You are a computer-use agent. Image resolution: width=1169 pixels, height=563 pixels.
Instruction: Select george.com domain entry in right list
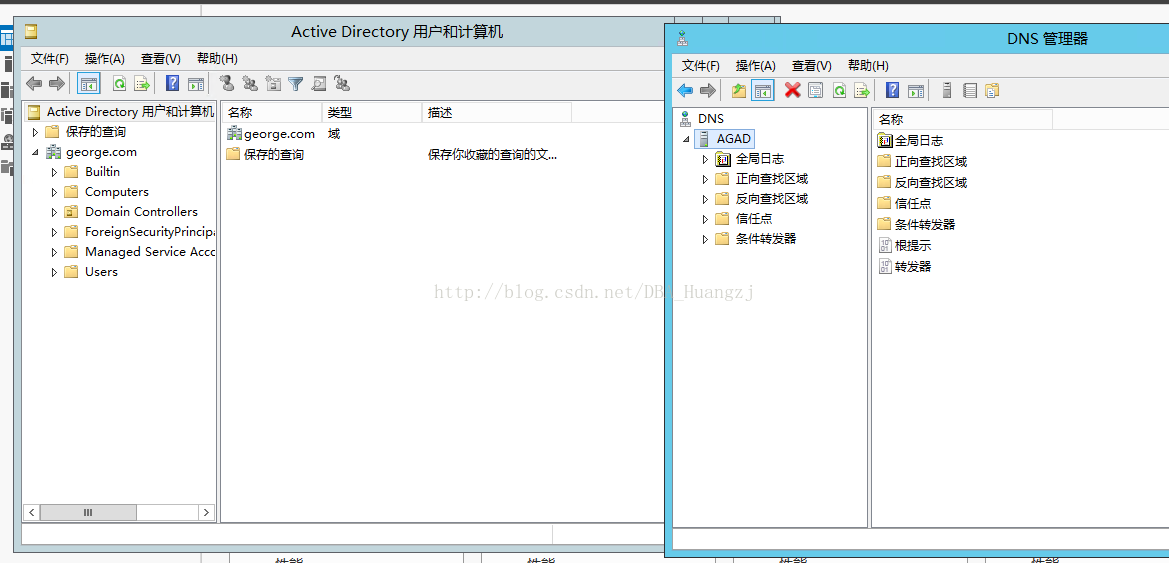tap(271, 134)
